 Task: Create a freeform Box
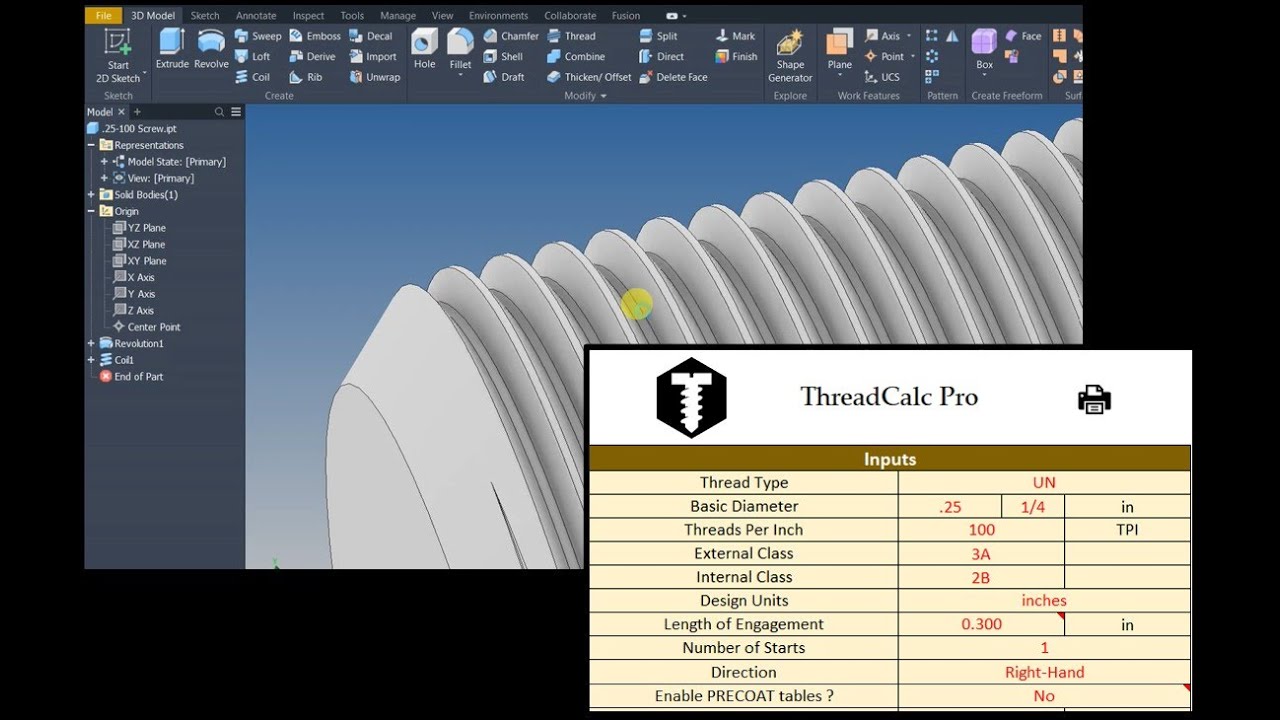pos(985,50)
